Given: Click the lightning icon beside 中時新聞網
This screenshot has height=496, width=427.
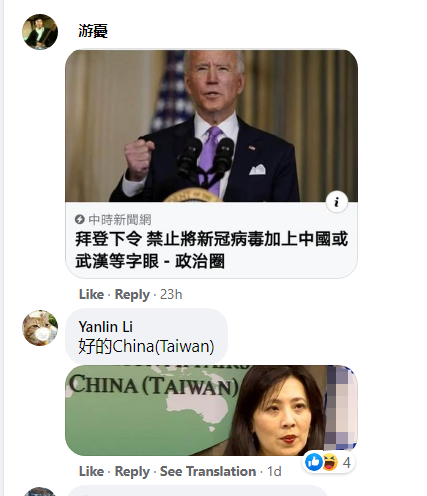Looking at the screenshot, I should click(80, 219).
